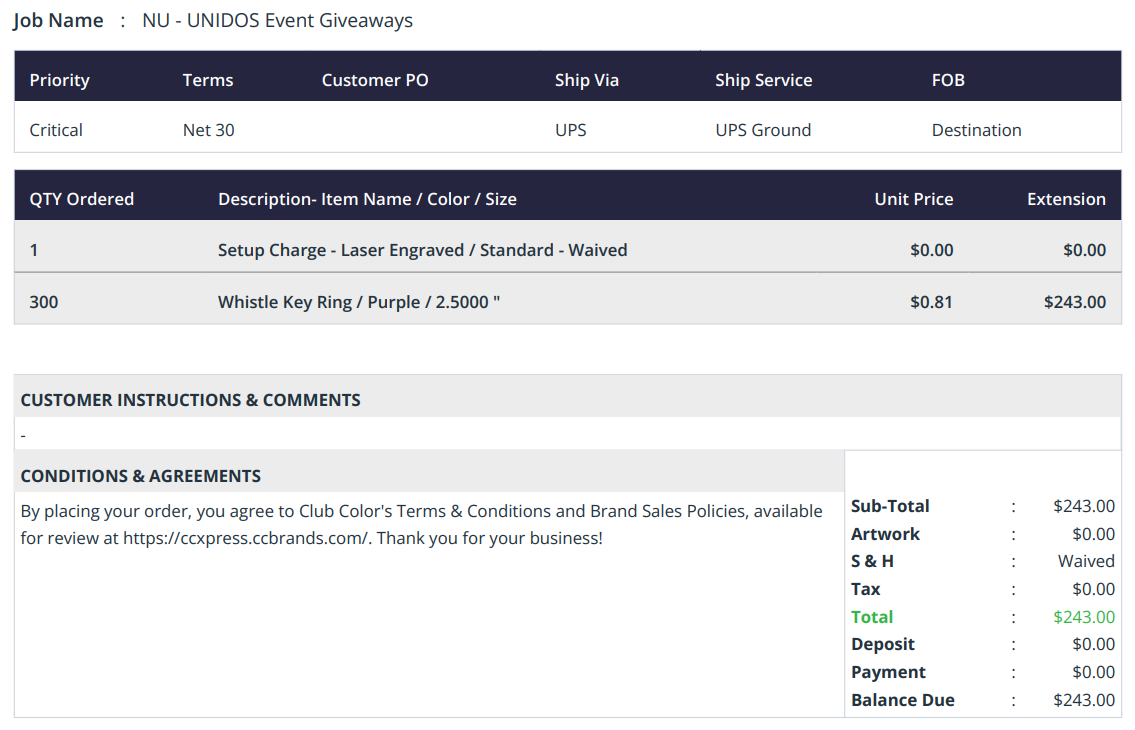Click the Whistle Key Ring / Purple description
The width and height of the screenshot is (1135, 730).
point(359,302)
